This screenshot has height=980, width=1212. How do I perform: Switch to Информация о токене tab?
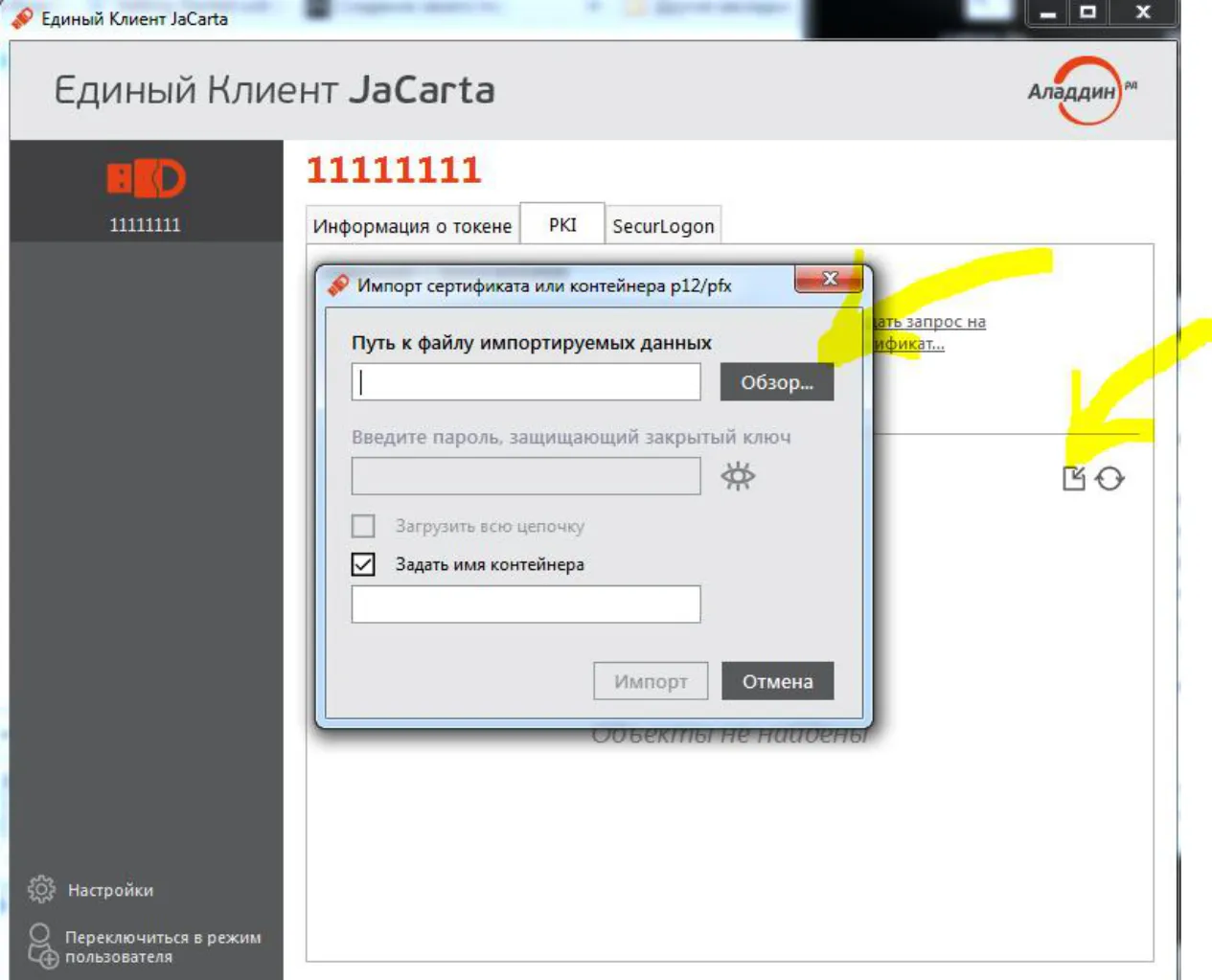click(412, 226)
